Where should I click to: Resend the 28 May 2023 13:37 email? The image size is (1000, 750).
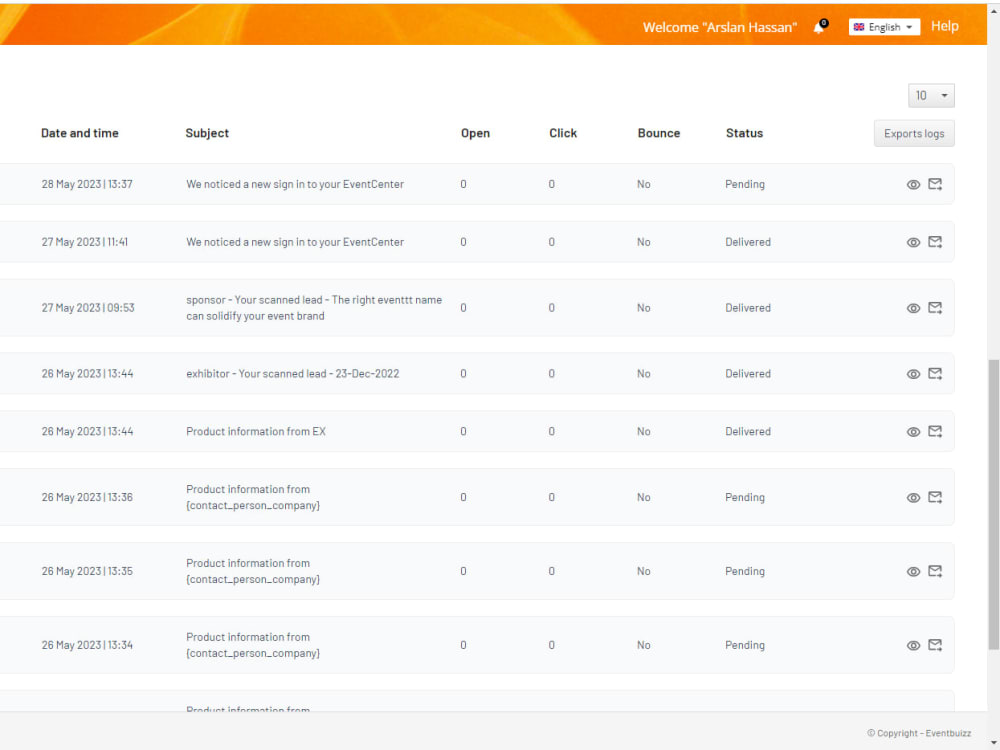coord(935,184)
